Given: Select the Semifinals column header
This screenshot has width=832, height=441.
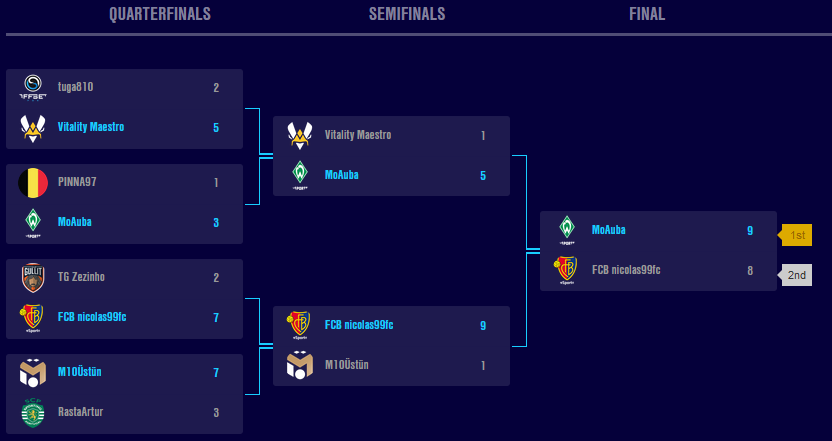Looking at the screenshot, I should point(407,14).
